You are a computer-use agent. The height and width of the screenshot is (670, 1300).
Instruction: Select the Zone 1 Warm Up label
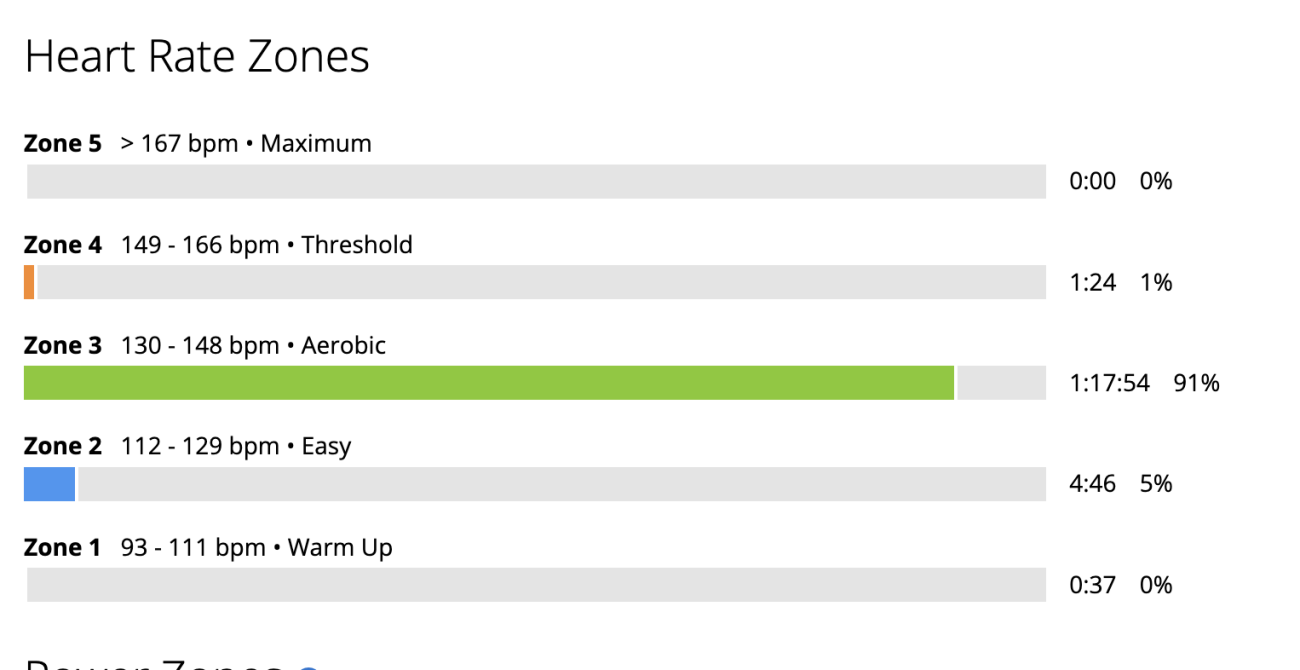(208, 548)
